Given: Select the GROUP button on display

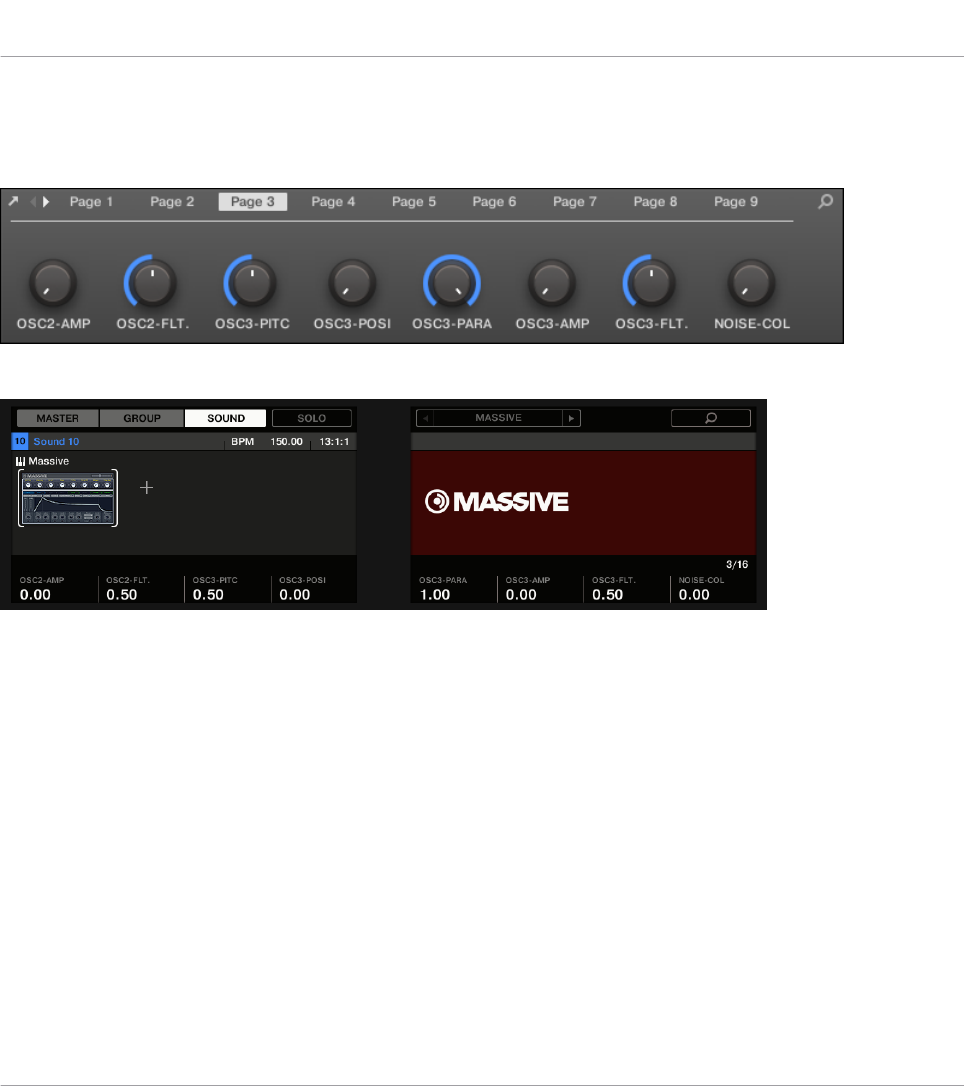Looking at the screenshot, I should coord(142,418).
